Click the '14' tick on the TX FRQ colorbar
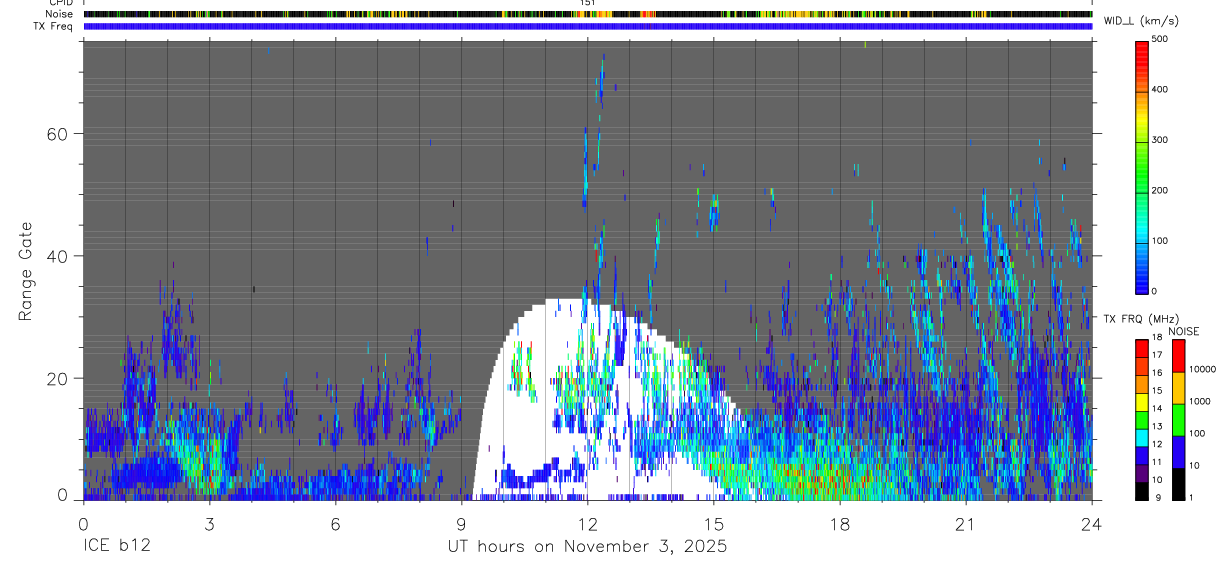 click(x=1159, y=409)
